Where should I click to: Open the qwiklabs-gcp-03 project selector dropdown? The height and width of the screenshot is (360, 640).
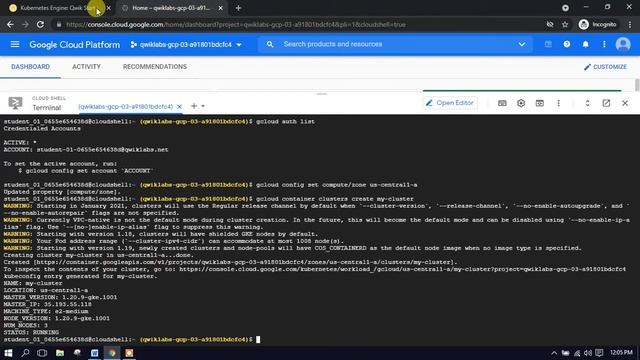click(x=186, y=44)
